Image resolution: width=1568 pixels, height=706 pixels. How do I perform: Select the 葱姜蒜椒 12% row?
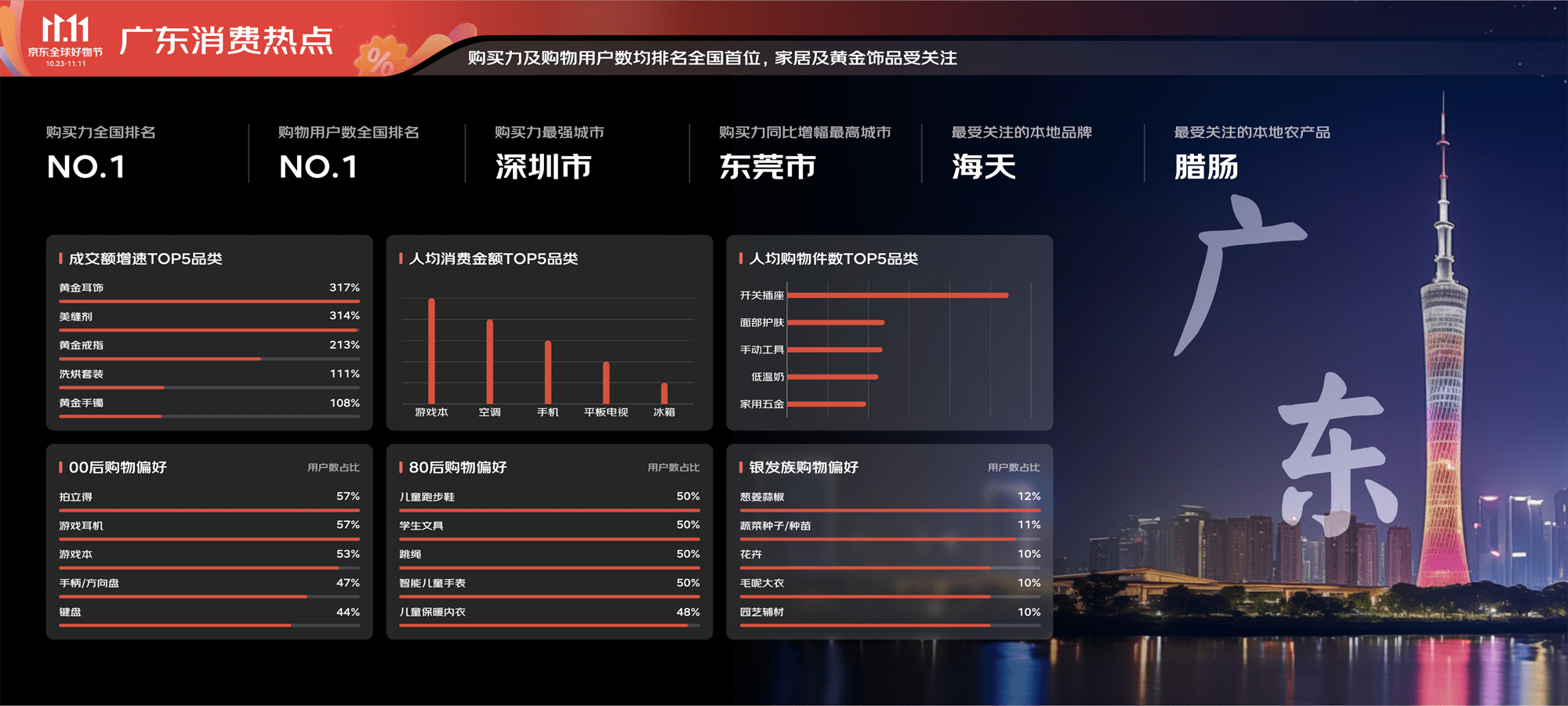[x=889, y=497]
